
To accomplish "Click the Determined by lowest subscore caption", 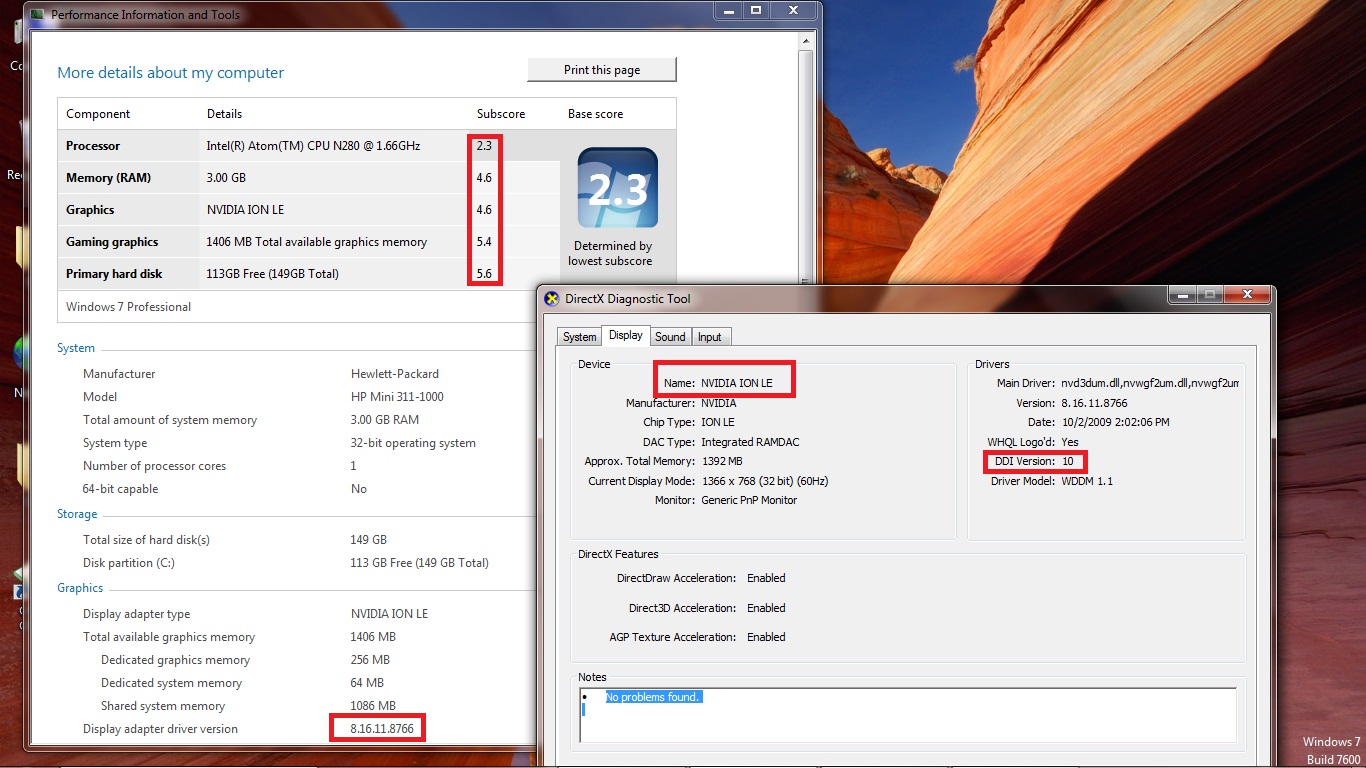I will click(611, 253).
